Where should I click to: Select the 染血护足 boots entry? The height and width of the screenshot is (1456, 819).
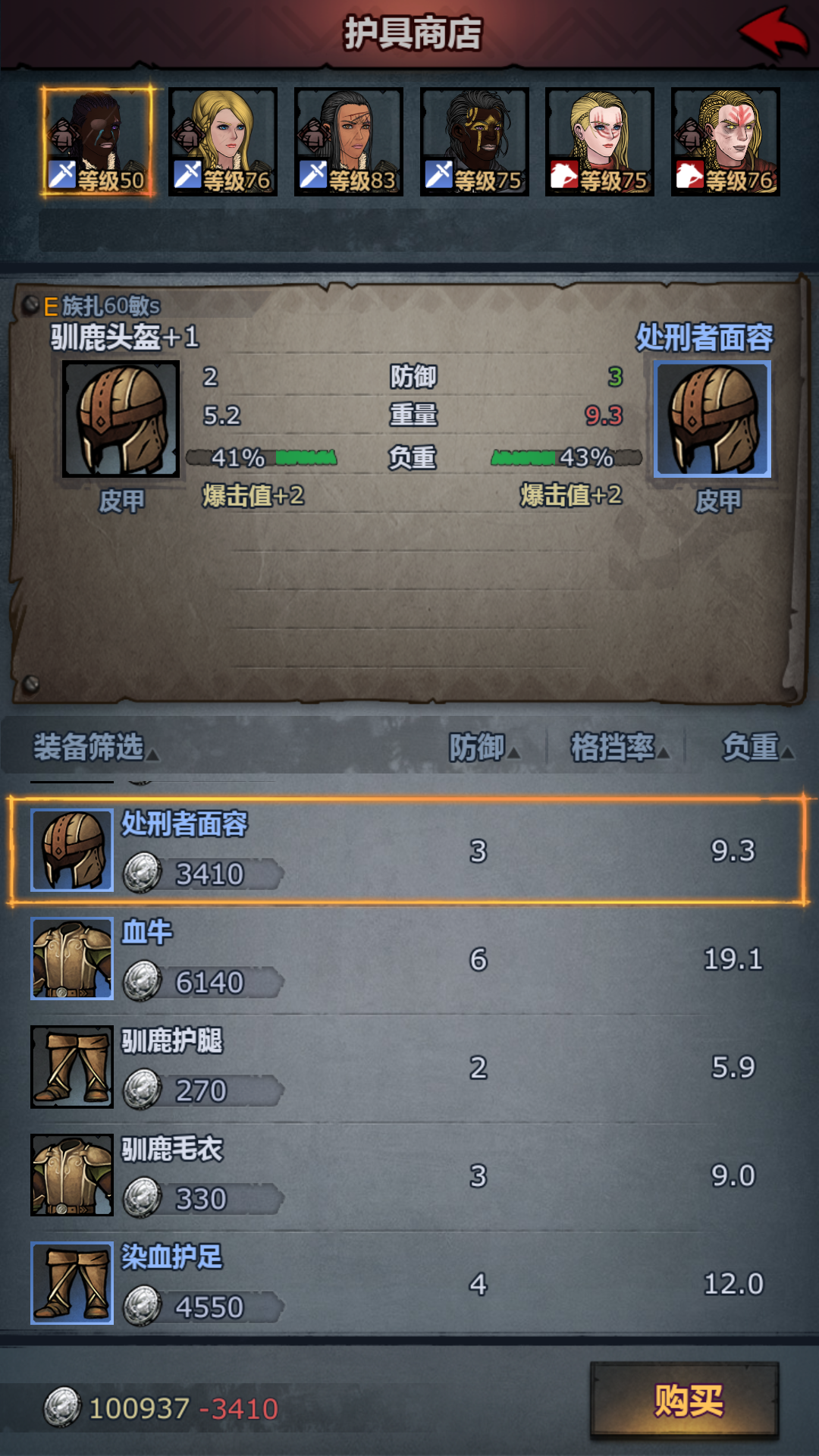409,1284
